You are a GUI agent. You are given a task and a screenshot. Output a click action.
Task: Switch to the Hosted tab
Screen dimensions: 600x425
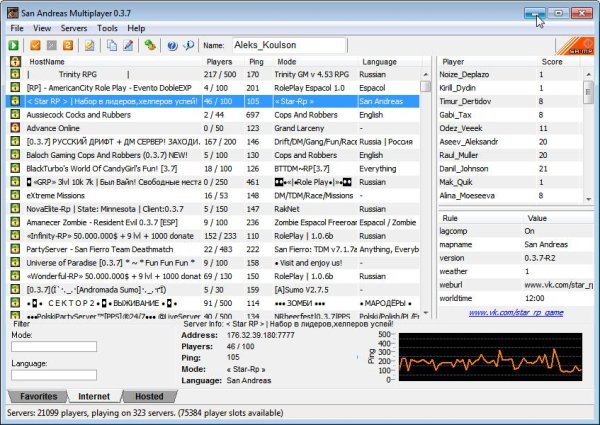coord(149,396)
